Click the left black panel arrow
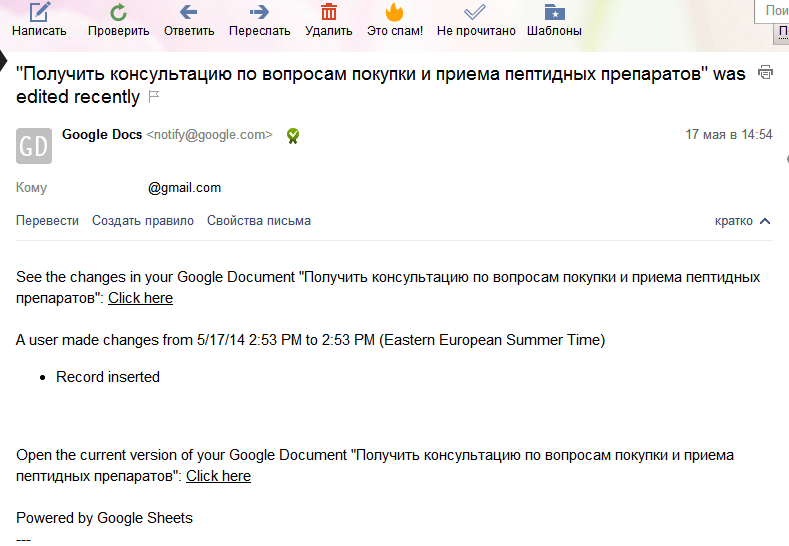The image size is (789, 546). 4,61
